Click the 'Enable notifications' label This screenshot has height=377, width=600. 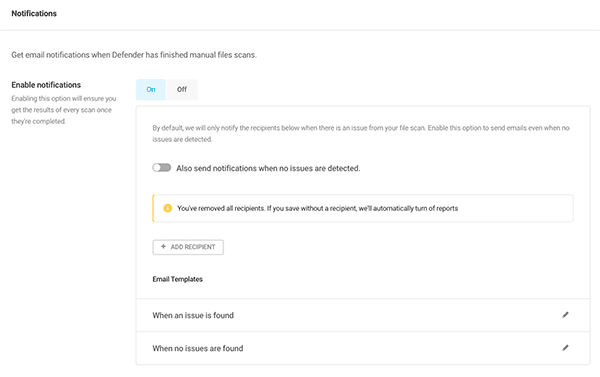point(46,85)
